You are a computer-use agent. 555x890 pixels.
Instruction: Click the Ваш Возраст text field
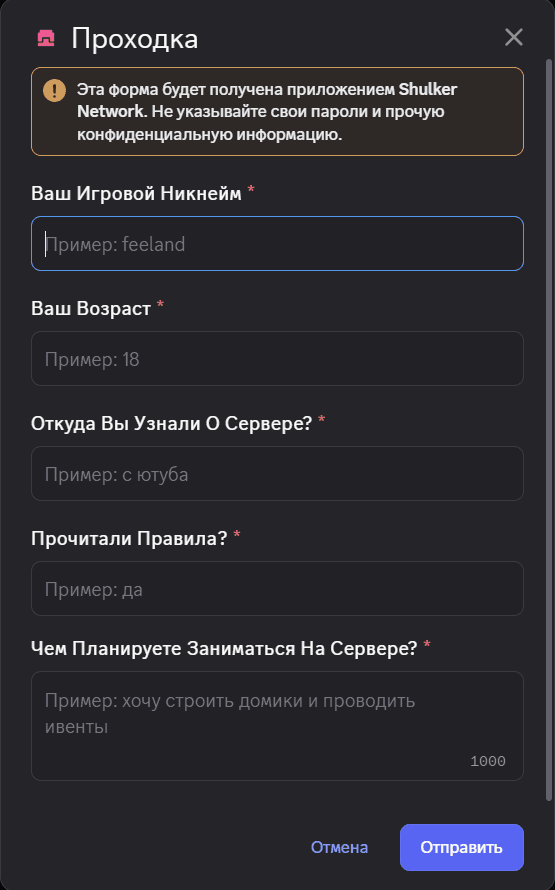[277, 359]
